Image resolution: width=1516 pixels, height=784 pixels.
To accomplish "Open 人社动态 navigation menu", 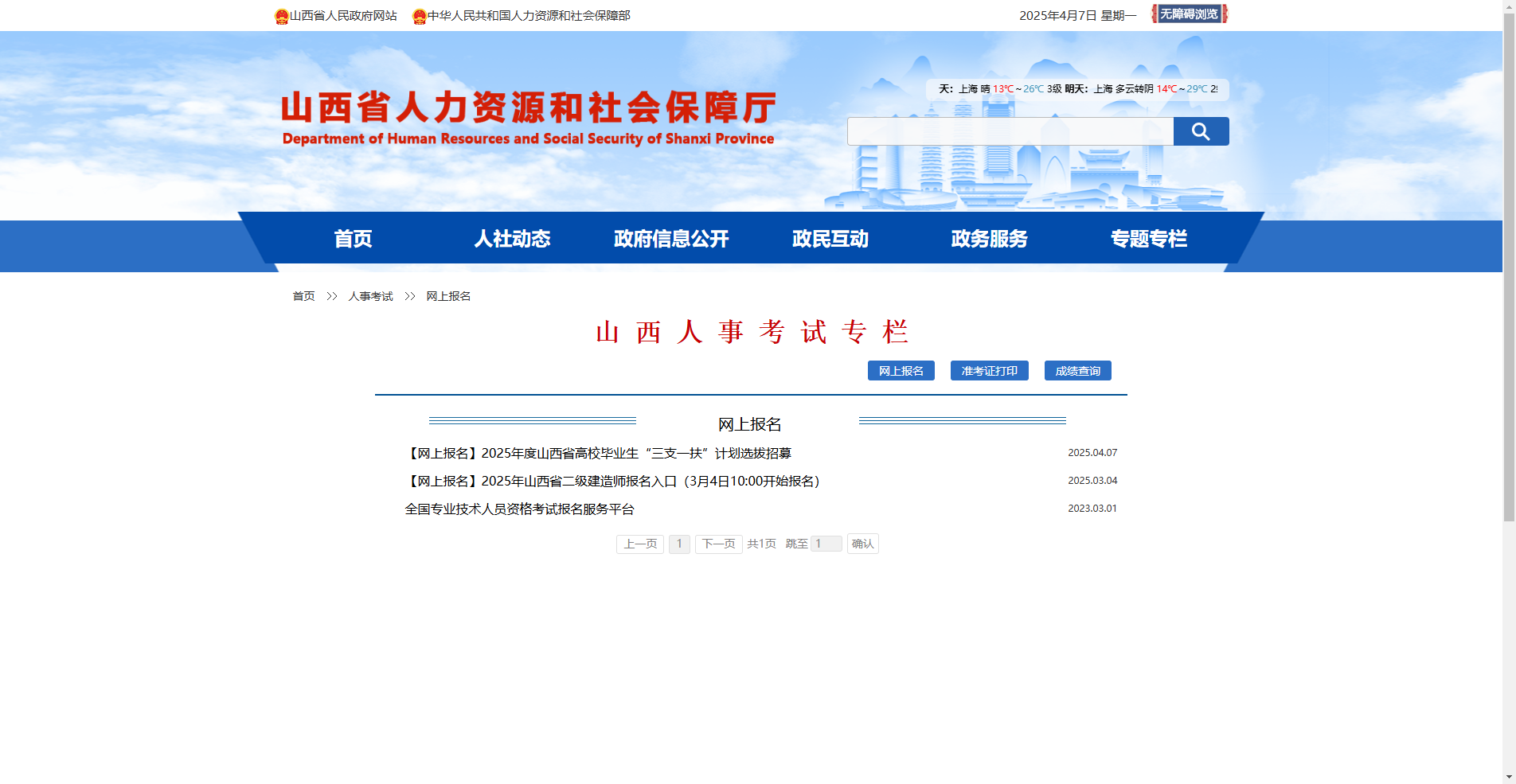I will 512,239.
